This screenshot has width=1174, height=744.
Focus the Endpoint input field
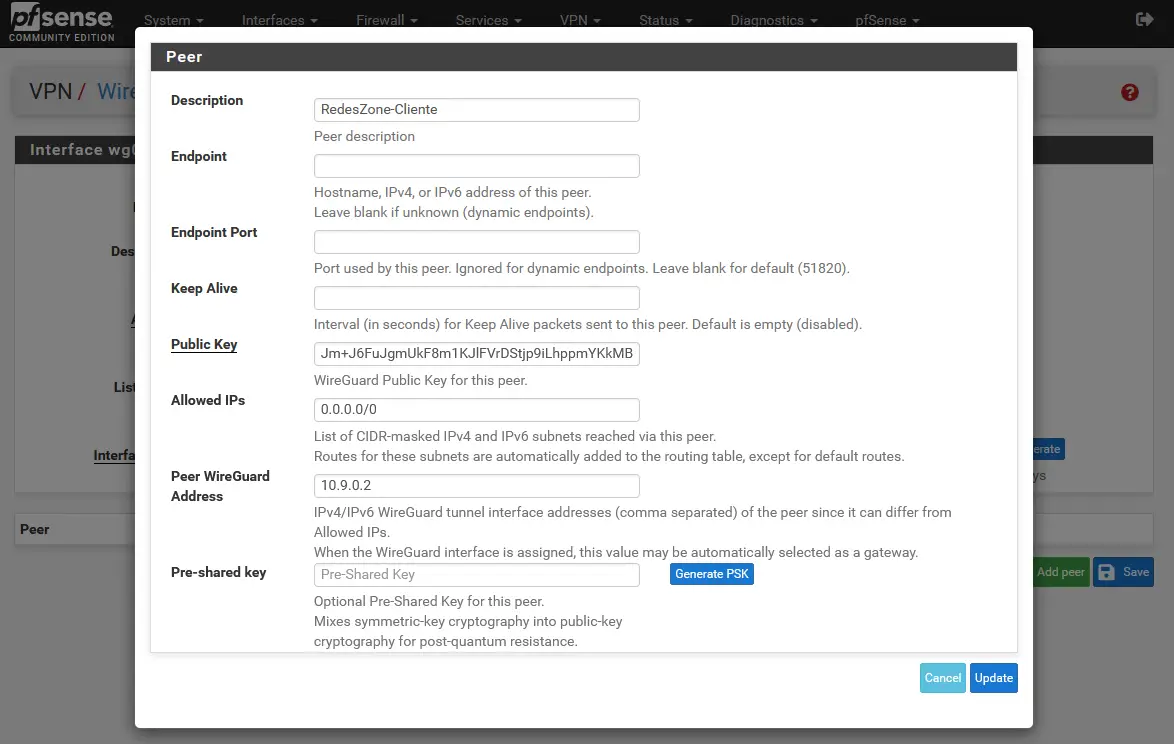click(x=476, y=166)
